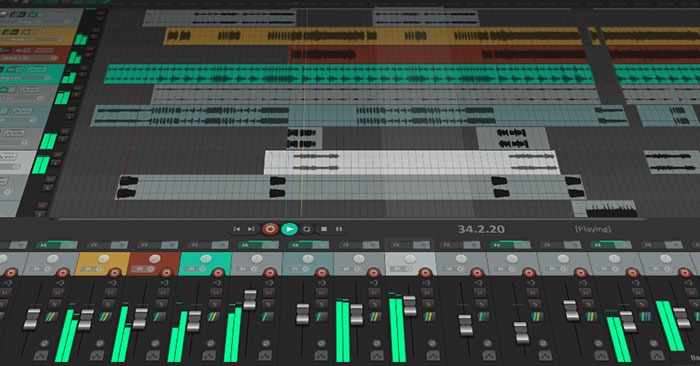
Task: Invert phase on the red mixer strip
Action: click(x=155, y=344)
